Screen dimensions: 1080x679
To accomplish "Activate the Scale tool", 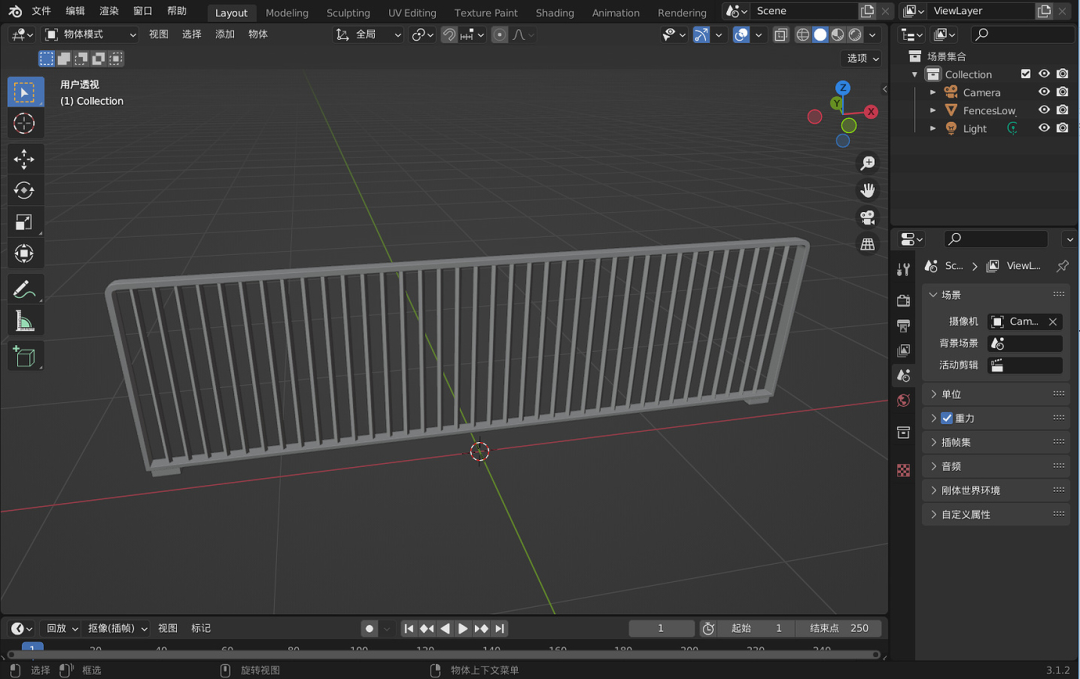I will pyautogui.click(x=25, y=222).
